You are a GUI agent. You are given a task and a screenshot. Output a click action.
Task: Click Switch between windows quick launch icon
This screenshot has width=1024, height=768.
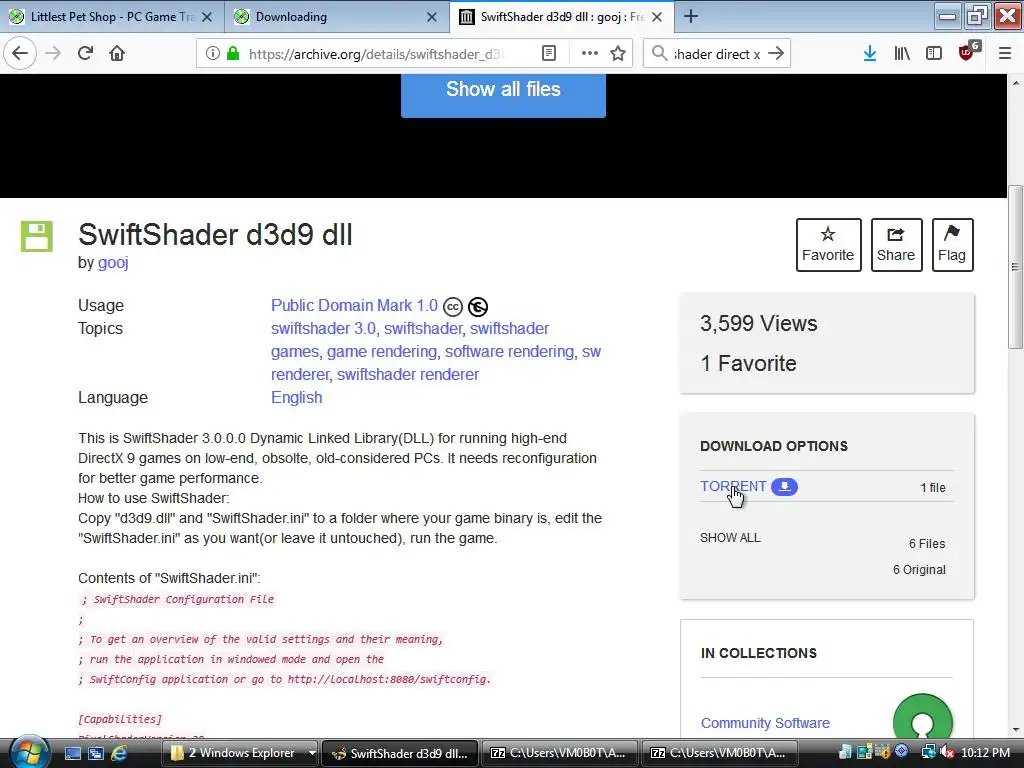coord(96,753)
